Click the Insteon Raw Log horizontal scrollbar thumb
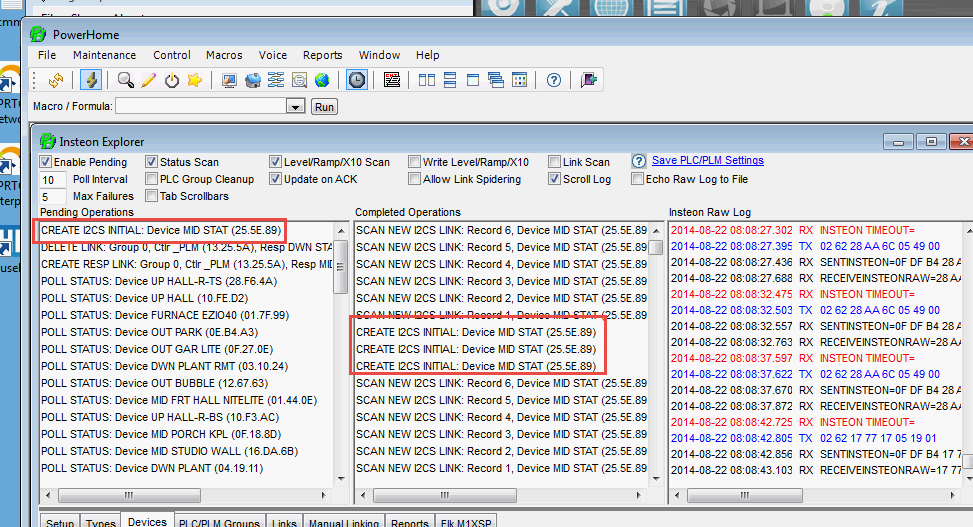 745,495
